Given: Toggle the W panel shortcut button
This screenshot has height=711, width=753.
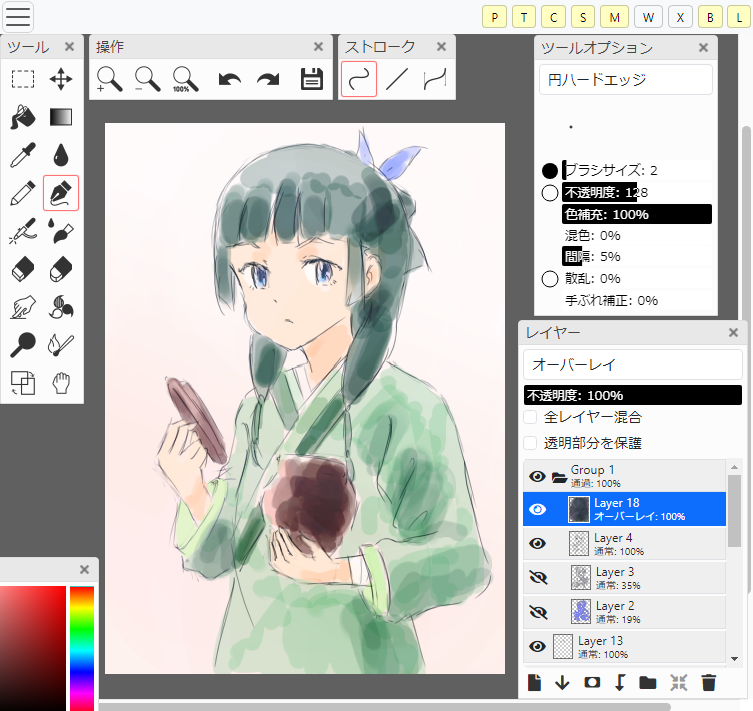Looking at the screenshot, I should coord(648,18).
